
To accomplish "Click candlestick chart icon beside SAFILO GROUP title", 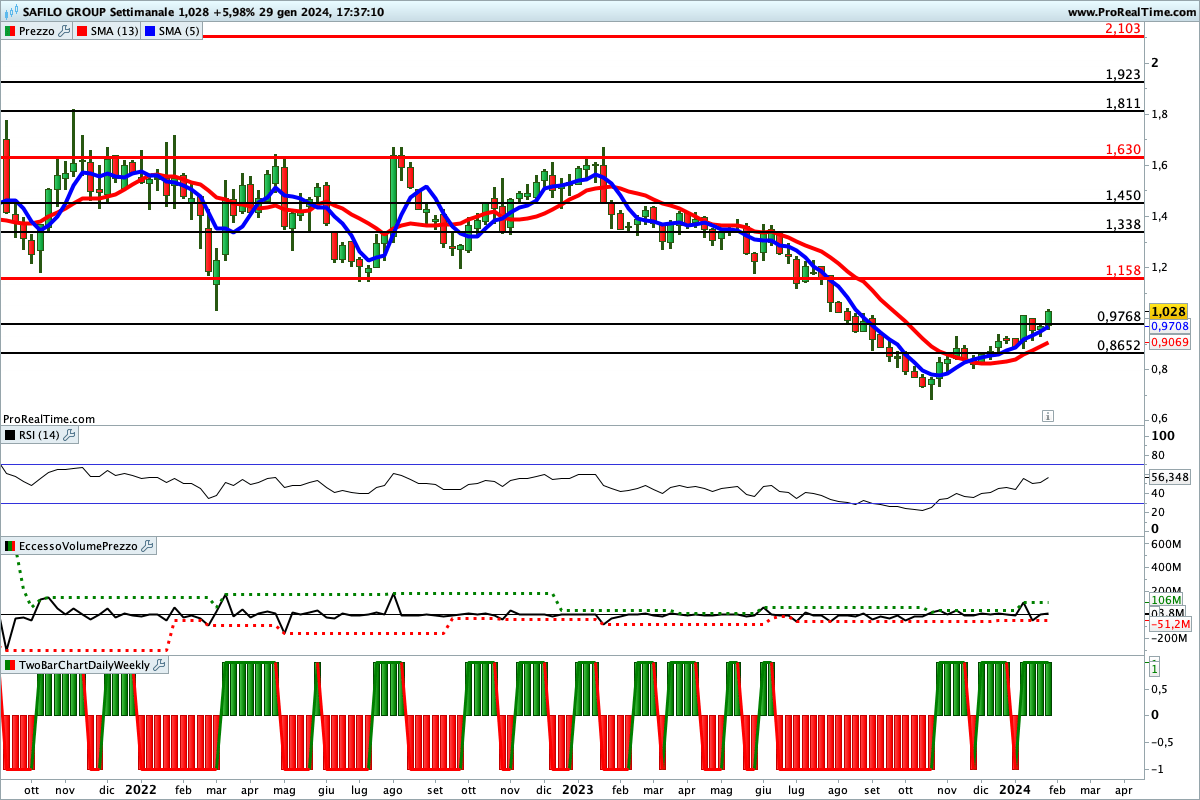I will click(12, 12).
